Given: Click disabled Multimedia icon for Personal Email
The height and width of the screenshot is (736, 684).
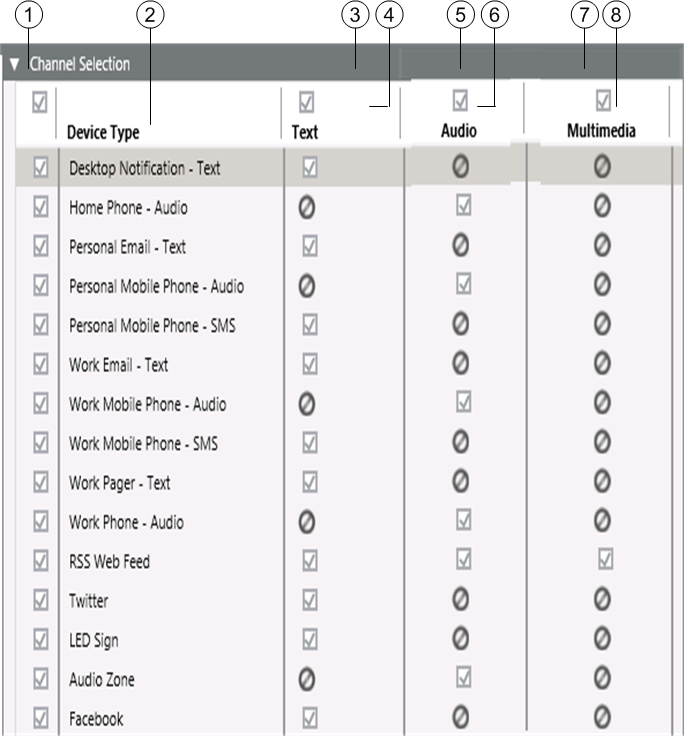Looking at the screenshot, I should point(602,247).
